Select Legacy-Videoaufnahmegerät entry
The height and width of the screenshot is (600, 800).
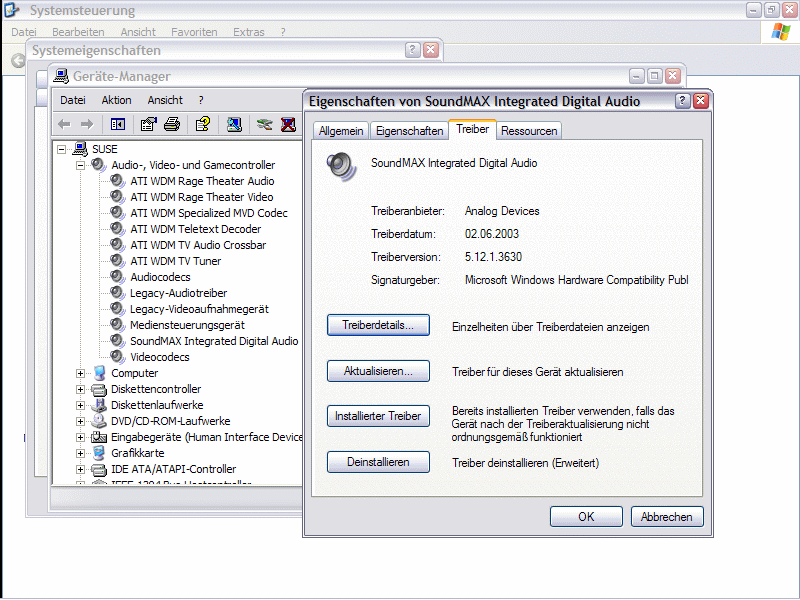point(199,309)
